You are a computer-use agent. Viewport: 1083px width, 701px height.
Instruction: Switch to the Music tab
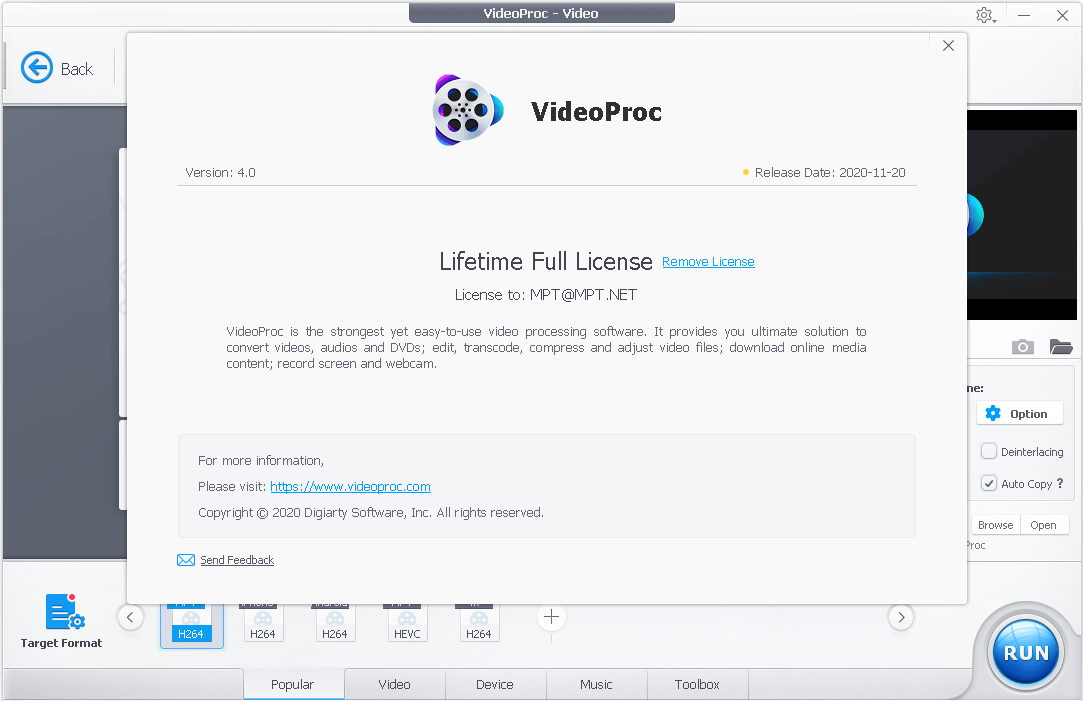click(x=596, y=684)
